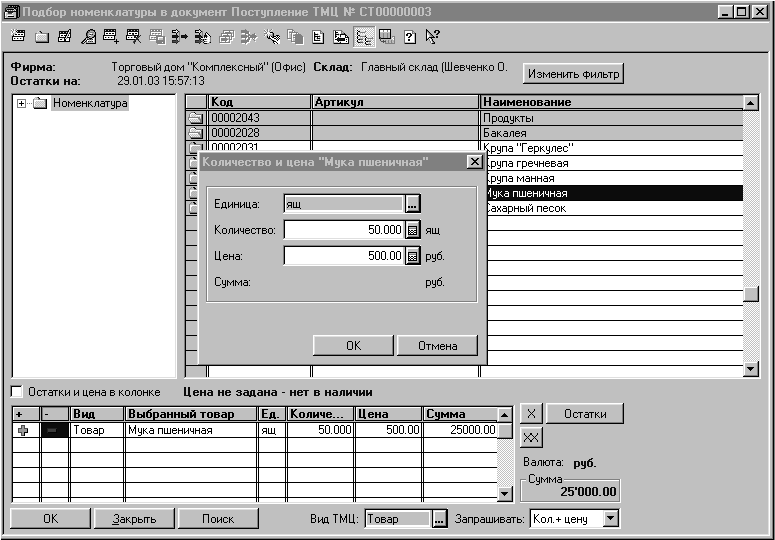Open the Запрашивать dropdown arrow
This screenshot has height=540, width=775.
[611, 518]
